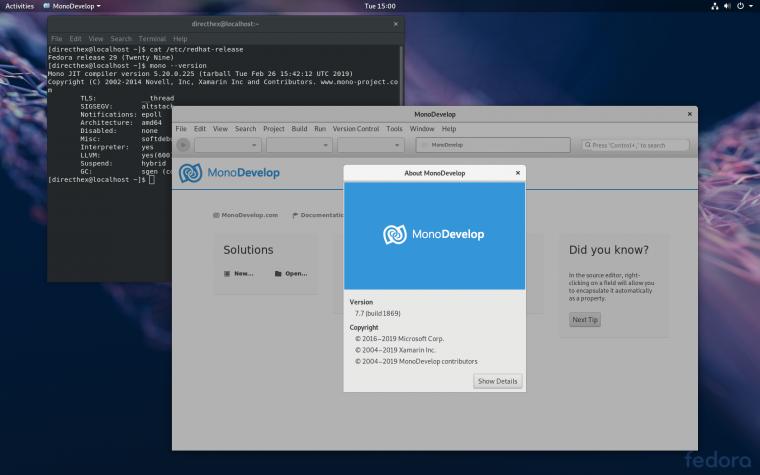760x475 pixels.
Task: Open the Window menu
Action: coord(422,128)
